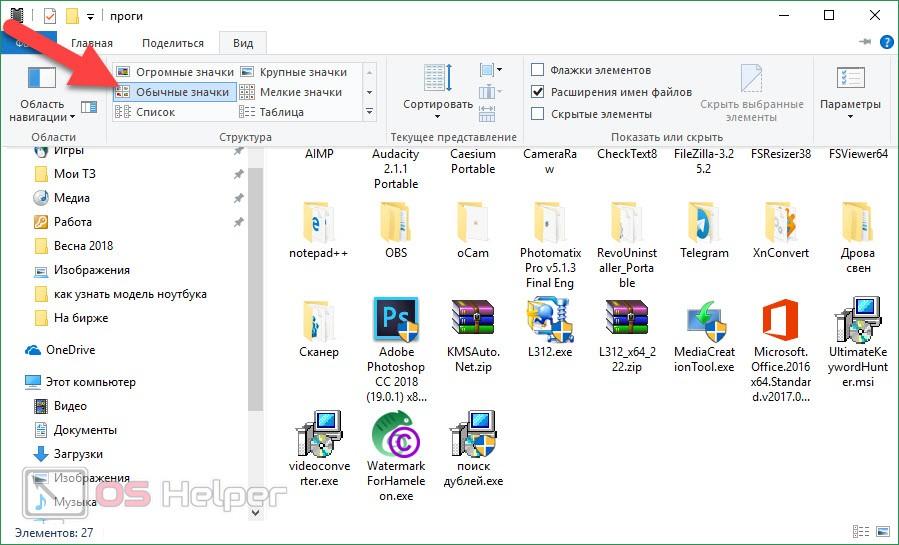The width and height of the screenshot is (899, 545).
Task: Click the notepad++ folder icon
Action: [x=318, y=222]
